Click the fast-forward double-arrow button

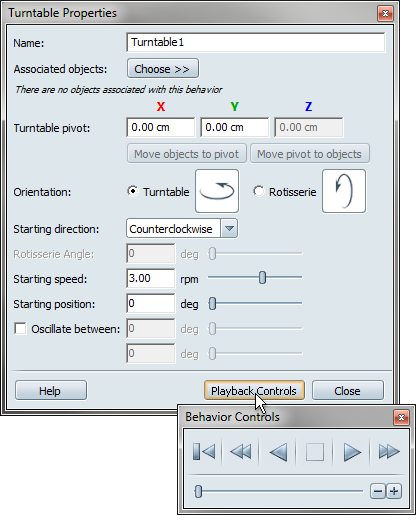coord(389,452)
